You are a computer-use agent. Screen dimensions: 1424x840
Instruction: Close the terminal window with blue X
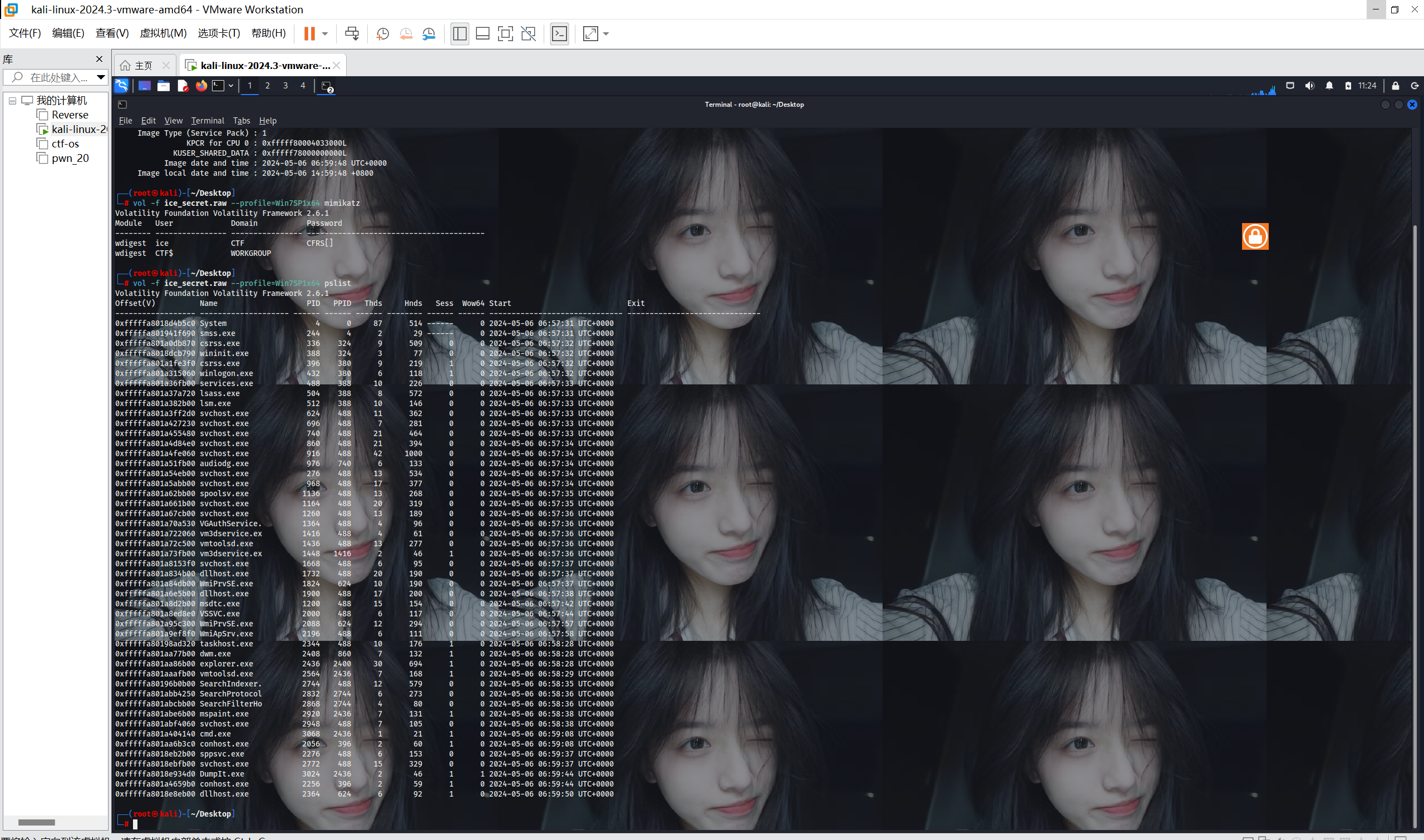pyautogui.click(x=1412, y=105)
